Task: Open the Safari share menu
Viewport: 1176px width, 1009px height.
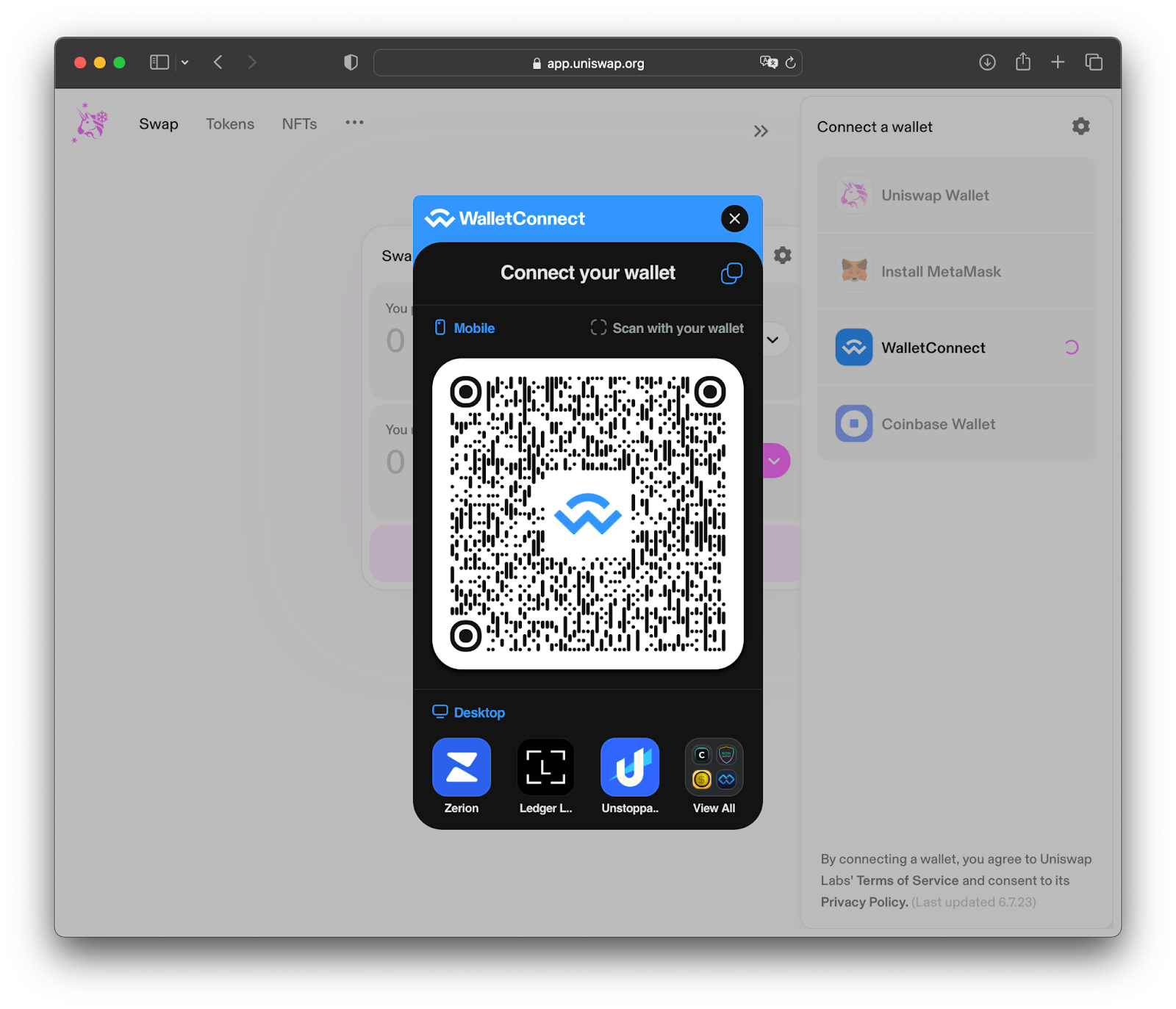Action: point(1023,62)
